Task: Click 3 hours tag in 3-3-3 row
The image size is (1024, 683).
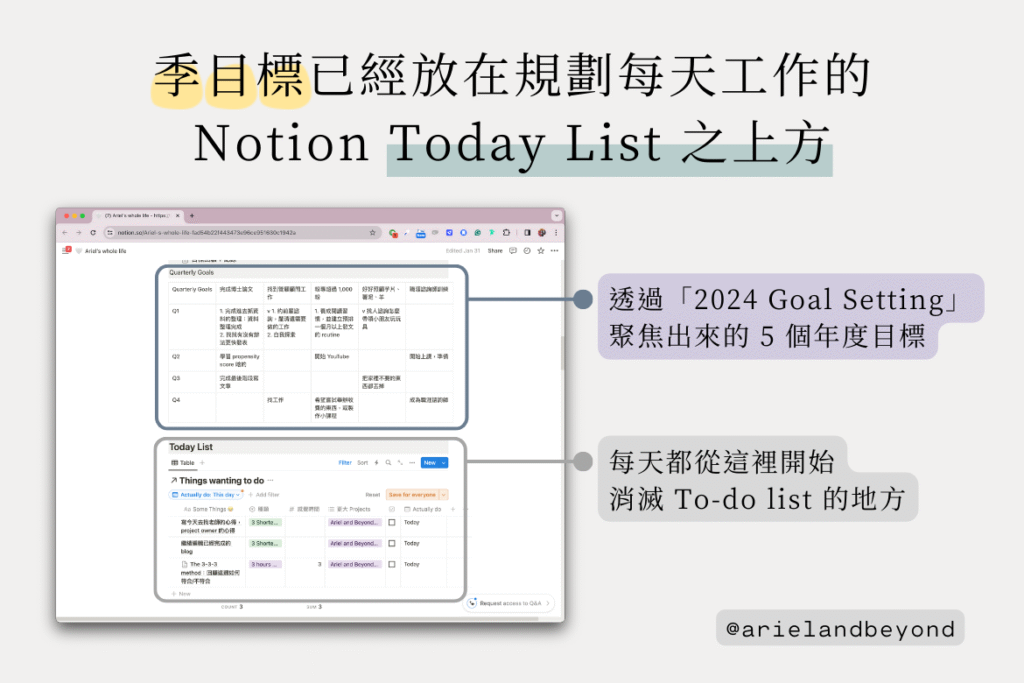Action: (265, 564)
